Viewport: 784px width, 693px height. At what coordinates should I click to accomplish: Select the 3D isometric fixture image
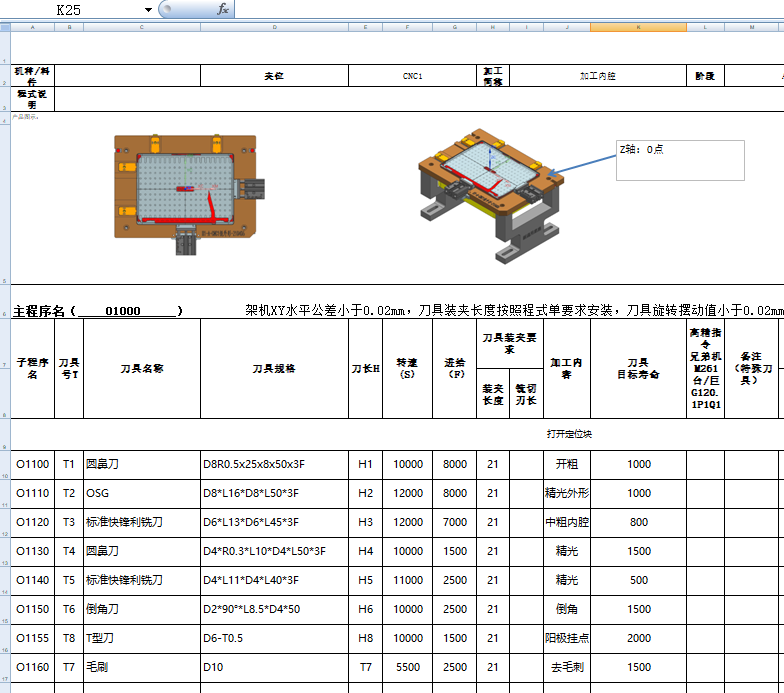(x=490, y=196)
